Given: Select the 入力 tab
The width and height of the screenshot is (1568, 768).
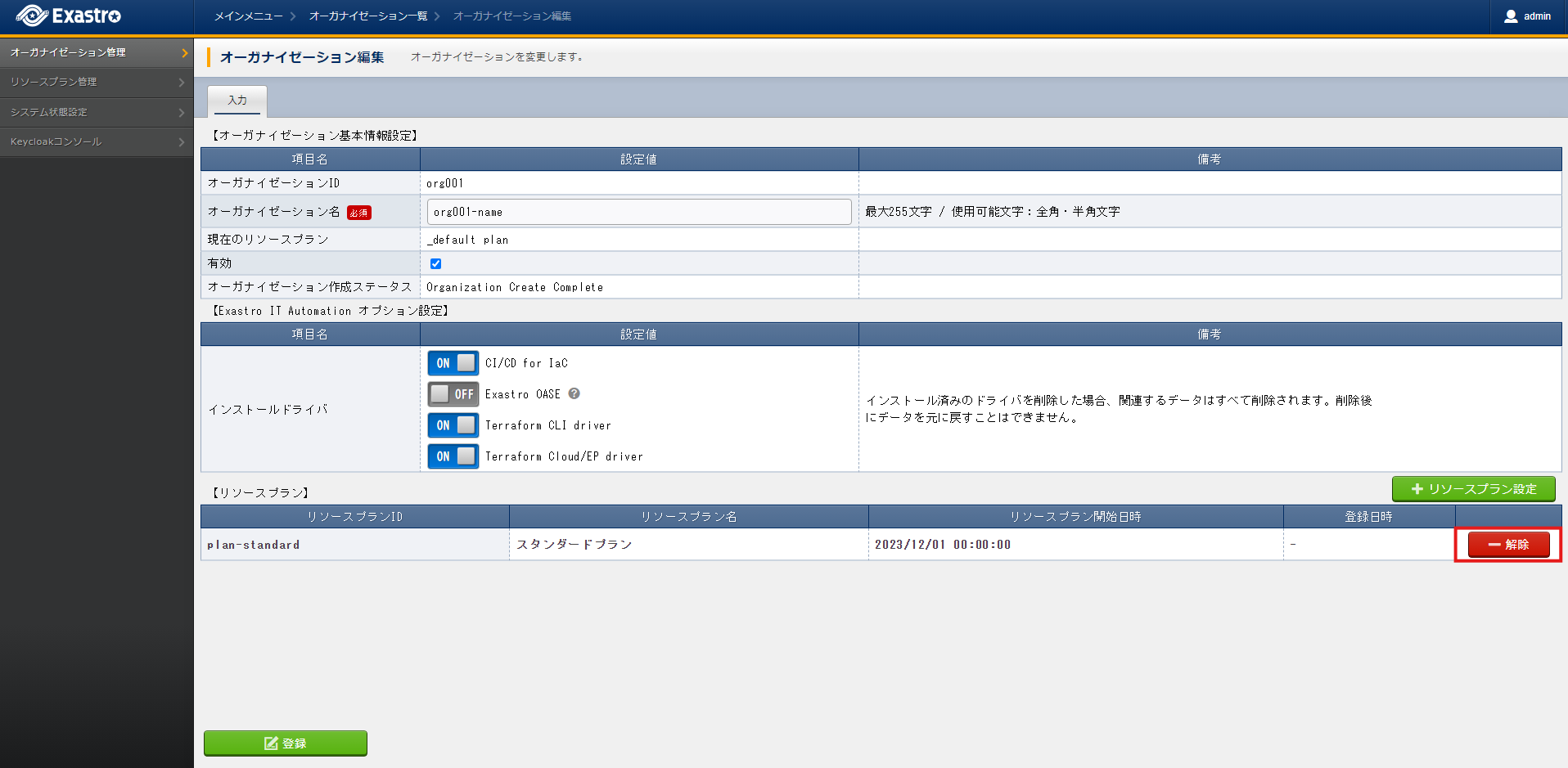Looking at the screenshot, I should 237,101.
